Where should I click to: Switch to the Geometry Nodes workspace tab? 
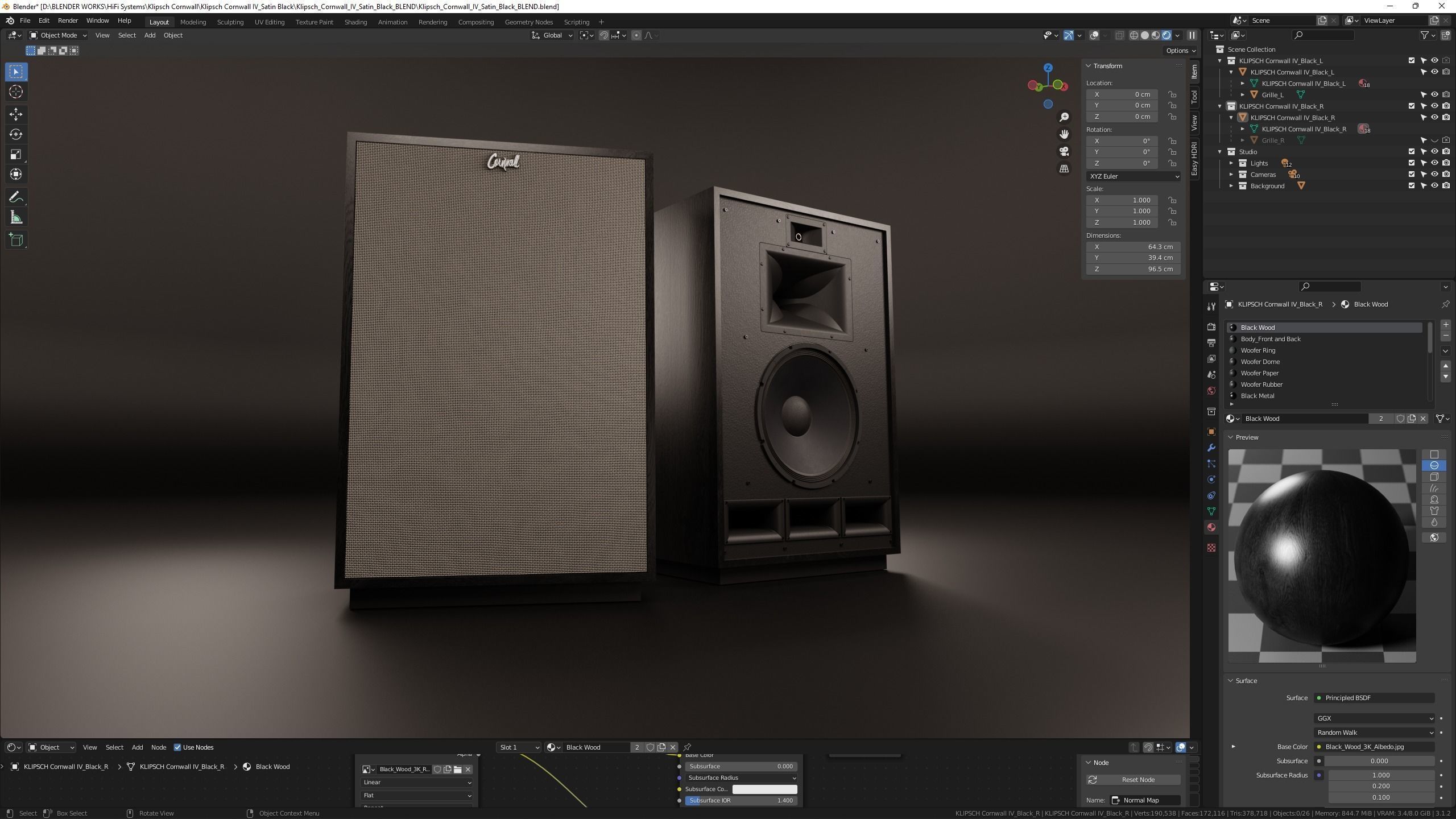tap(528, 22)
